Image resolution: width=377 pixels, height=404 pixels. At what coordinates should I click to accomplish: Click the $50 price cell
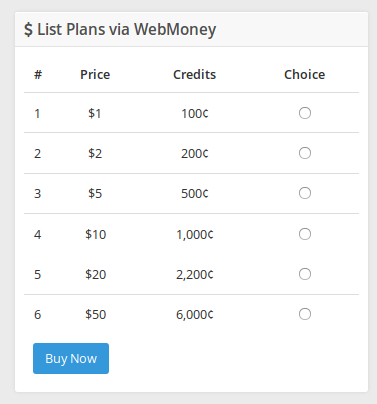coord(95,314)
